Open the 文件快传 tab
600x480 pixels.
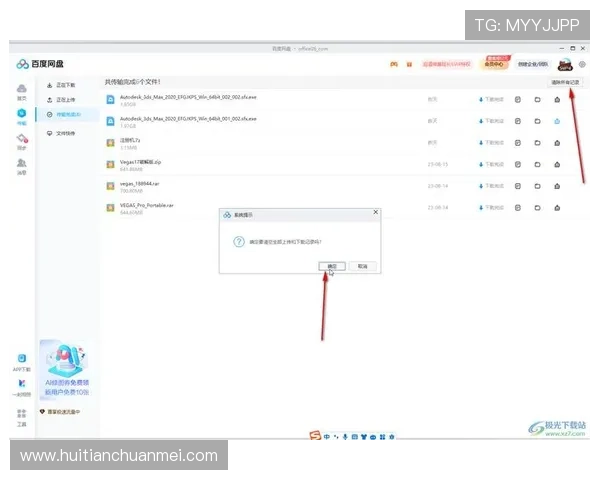(x=63, y=132)
